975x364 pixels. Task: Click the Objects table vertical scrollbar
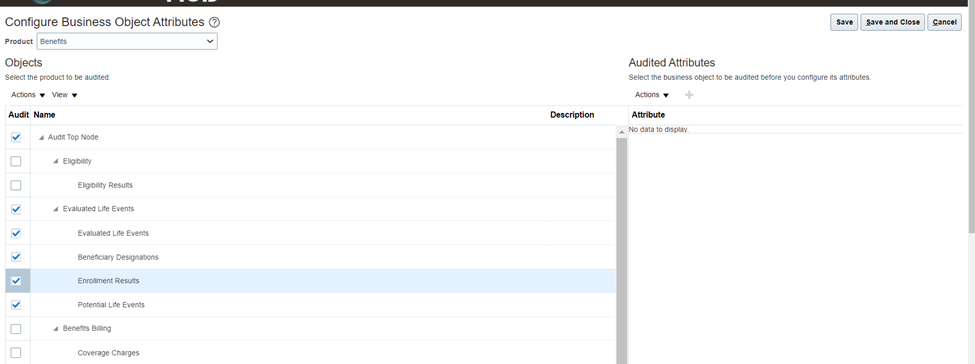point(622,250)
